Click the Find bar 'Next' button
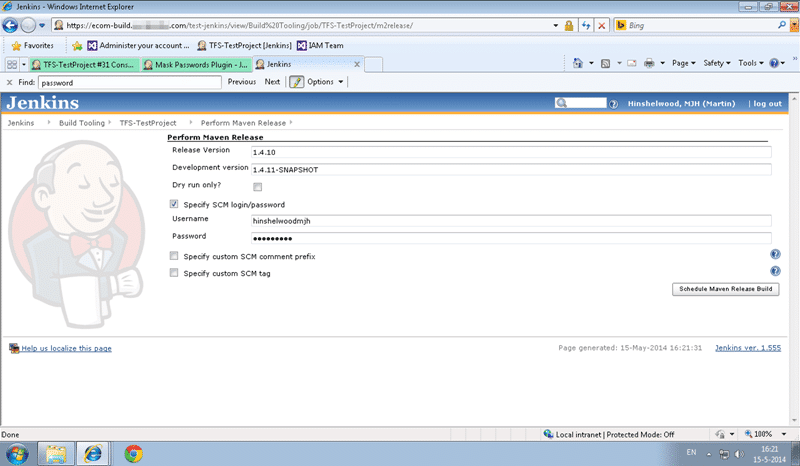This screenshot has width=800, height=466. point(272,82)
